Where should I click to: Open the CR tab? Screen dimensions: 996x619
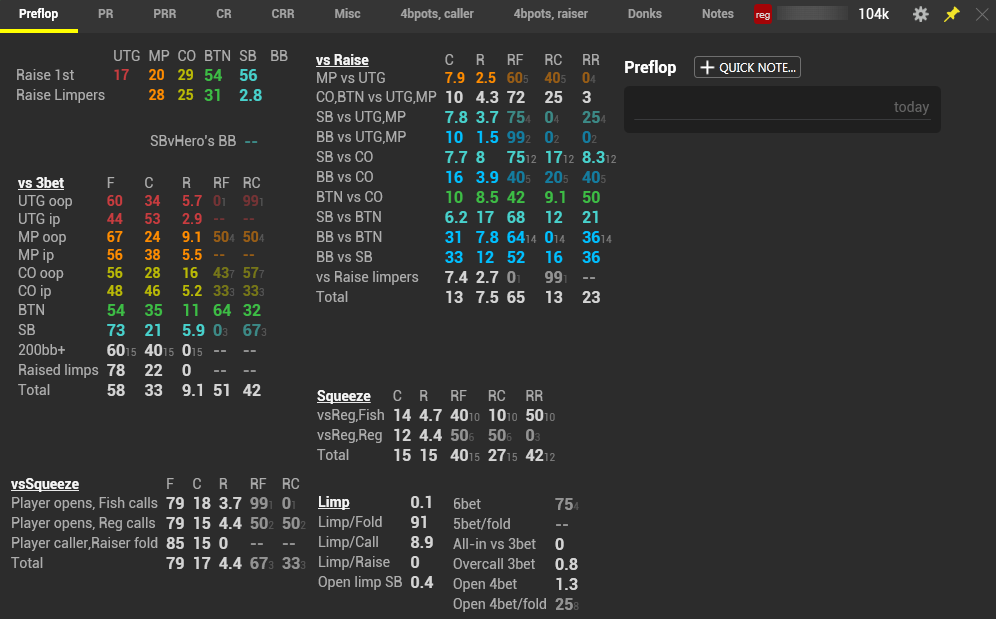[224, 14]
